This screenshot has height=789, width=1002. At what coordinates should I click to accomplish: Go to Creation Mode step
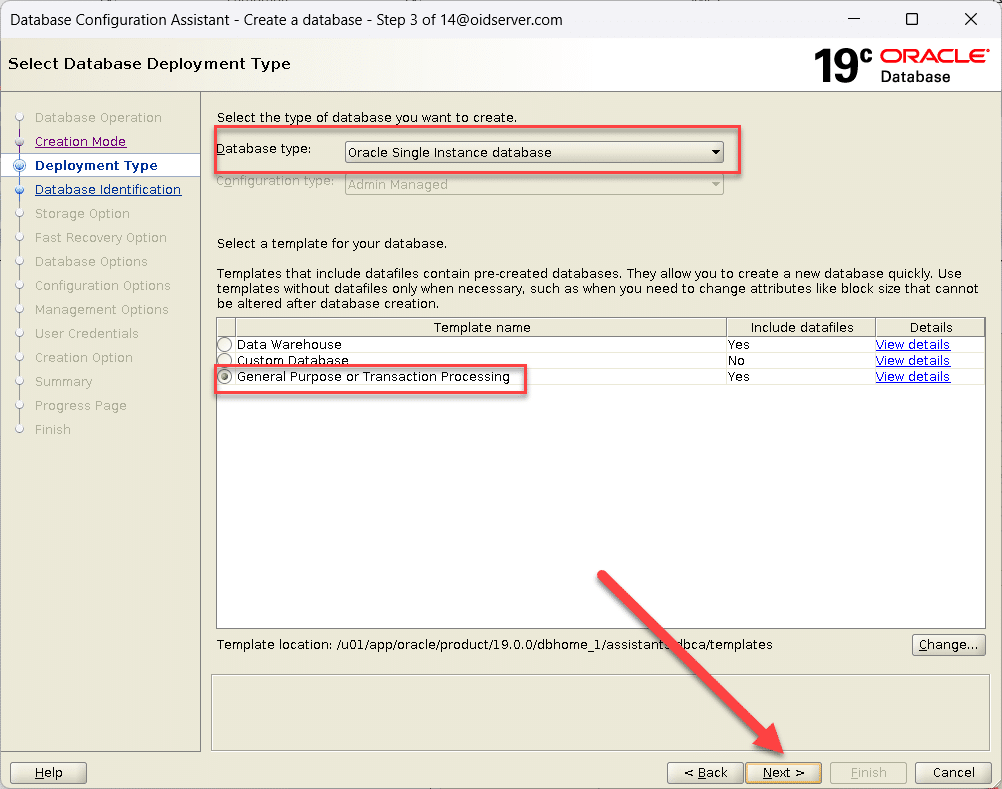click(80, 142)
